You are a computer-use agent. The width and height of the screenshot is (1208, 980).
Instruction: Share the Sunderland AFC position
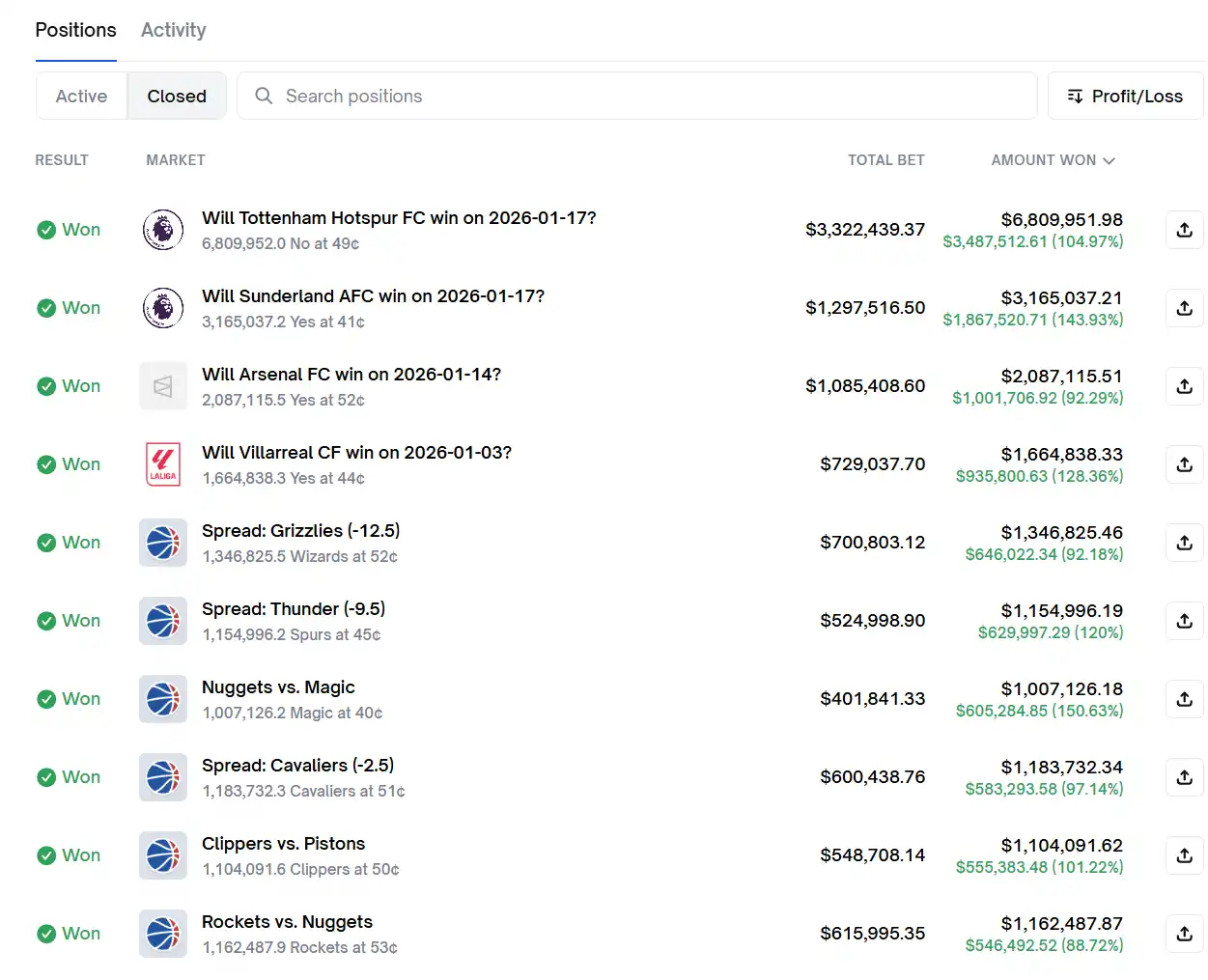[x=1185, y=308]
